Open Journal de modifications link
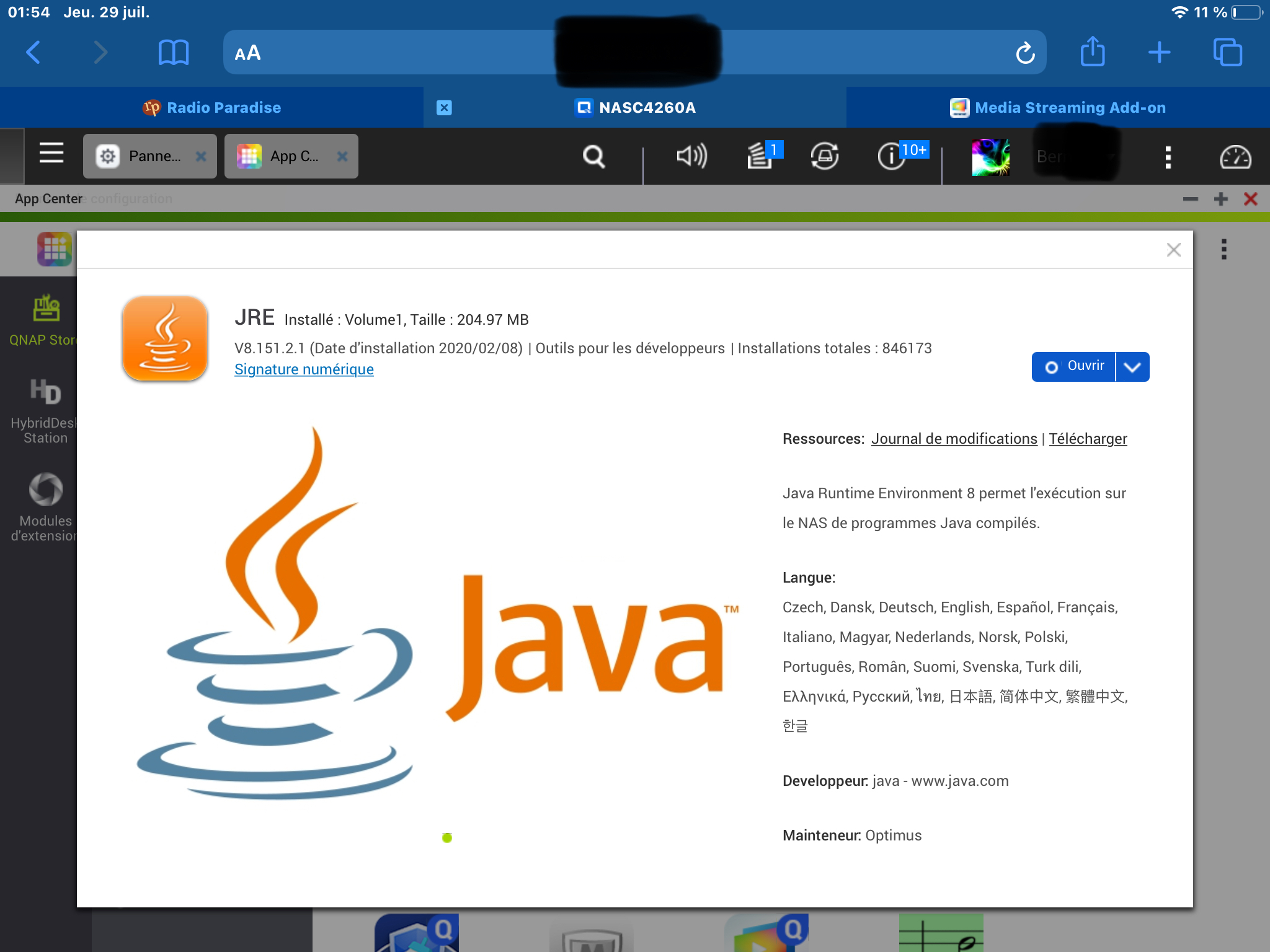This screenshot has height=952, width=1270. pos(954,439)
